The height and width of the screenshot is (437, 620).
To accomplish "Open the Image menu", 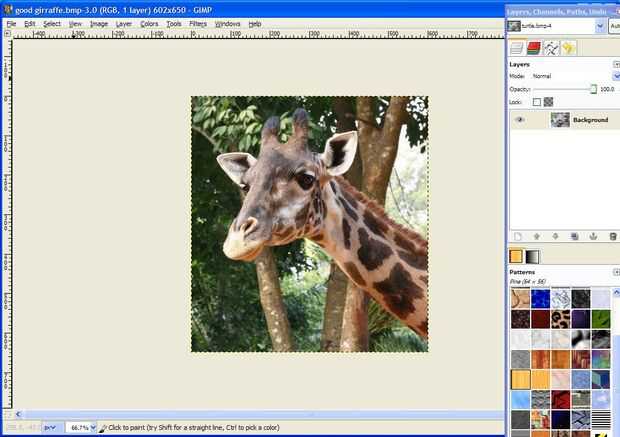I will (x=98, y=24).
